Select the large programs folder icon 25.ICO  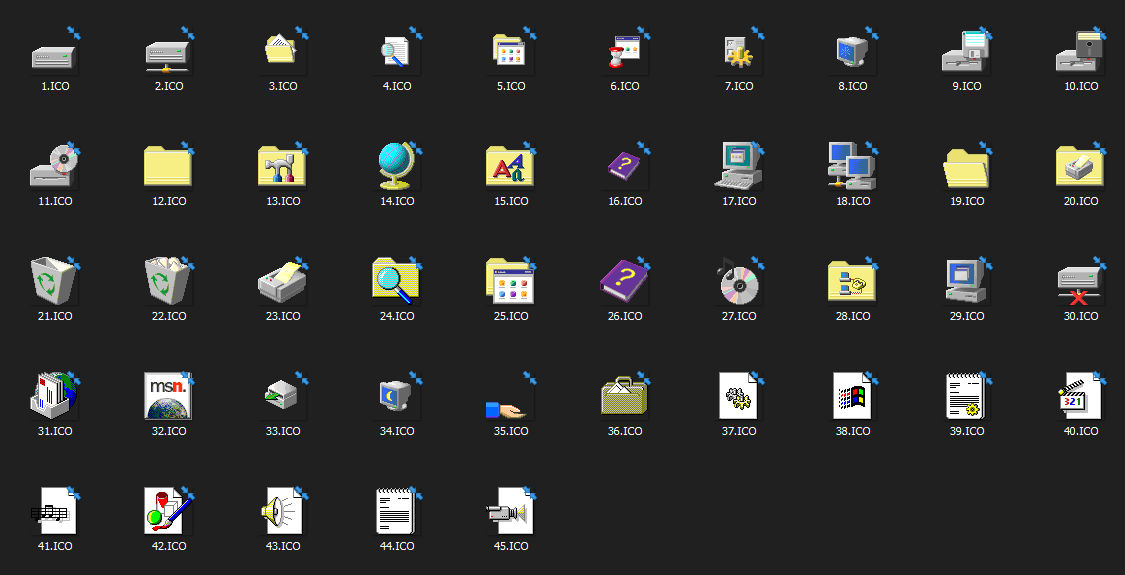510,281
